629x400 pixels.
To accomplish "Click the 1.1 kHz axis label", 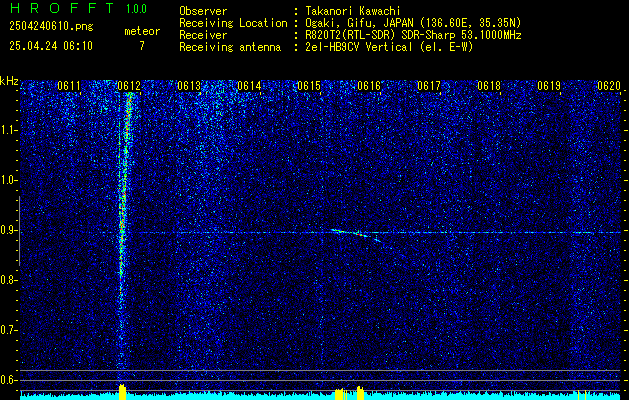I will coord(9,130).
